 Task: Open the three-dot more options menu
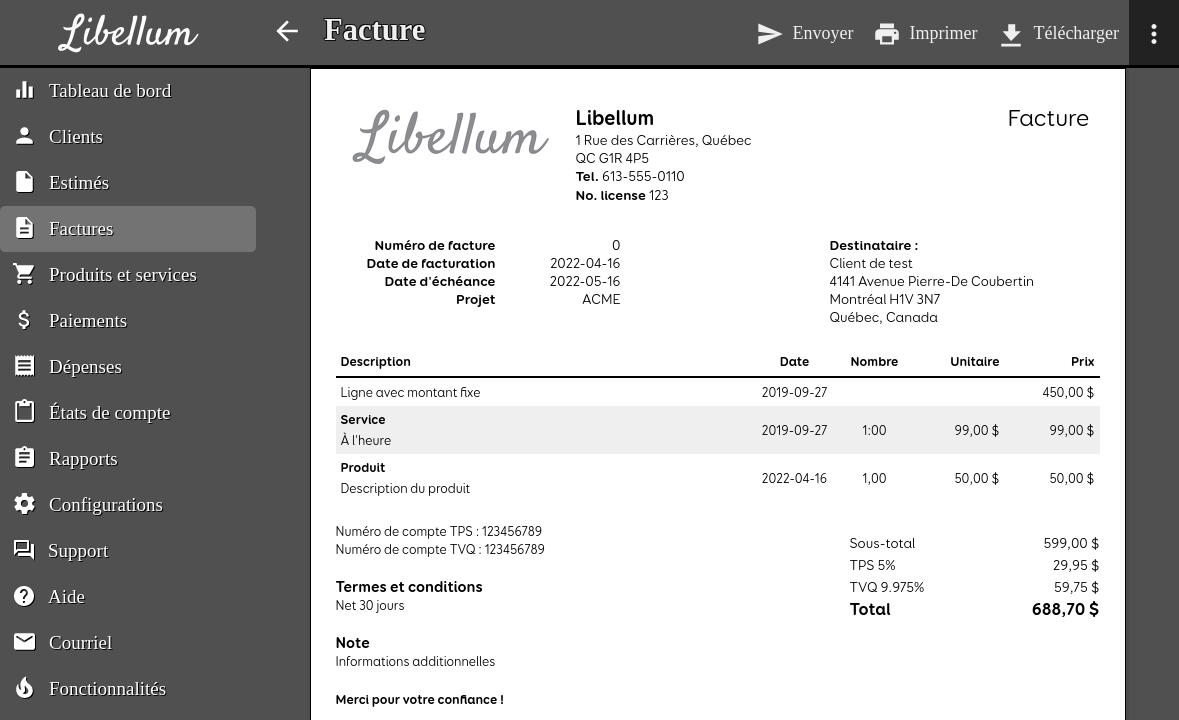click(1153, 33)
